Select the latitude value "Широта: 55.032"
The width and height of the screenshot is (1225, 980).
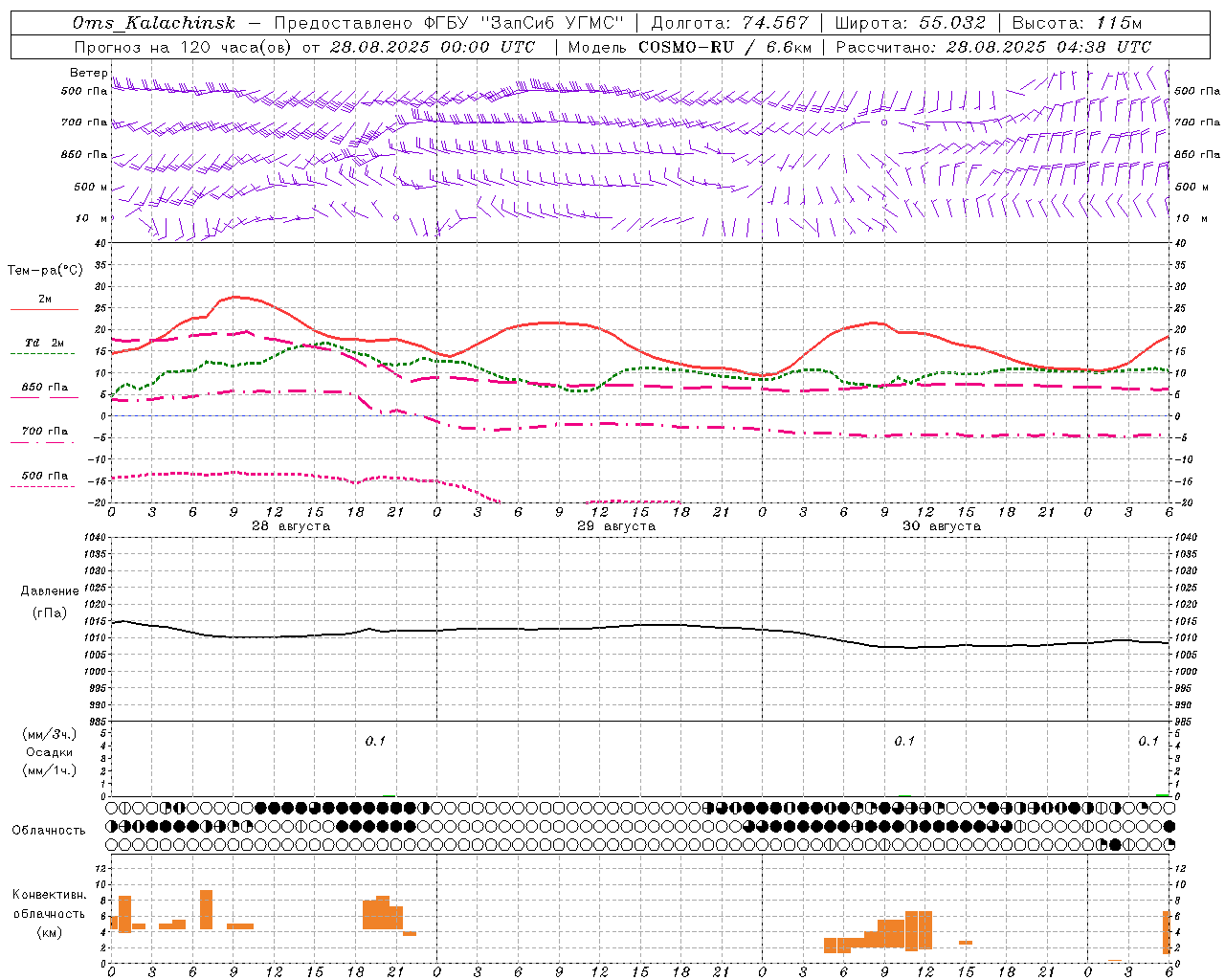(x=910, y=23)
